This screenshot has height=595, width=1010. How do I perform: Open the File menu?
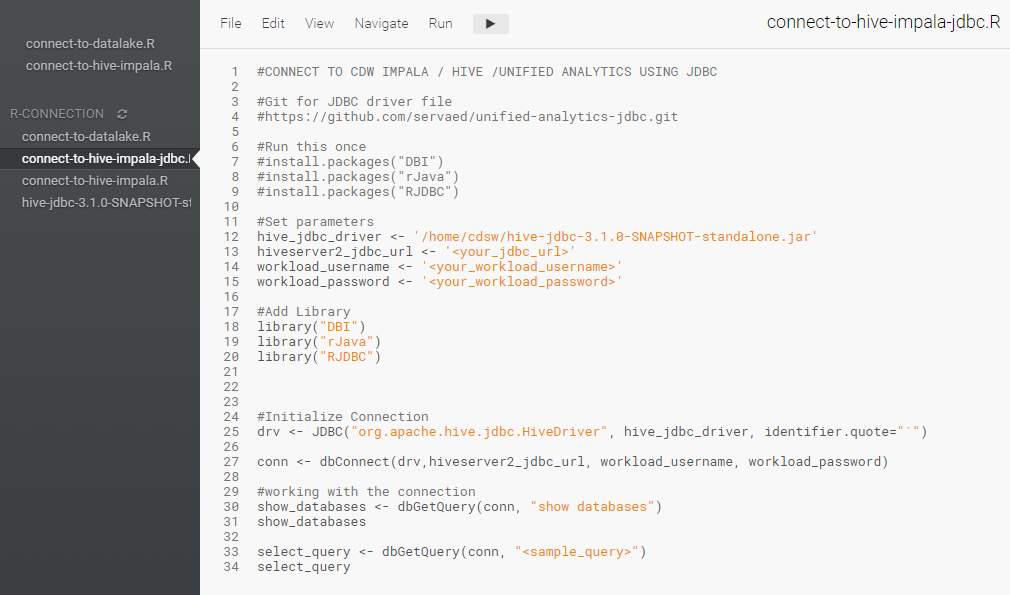coord(230,23)
